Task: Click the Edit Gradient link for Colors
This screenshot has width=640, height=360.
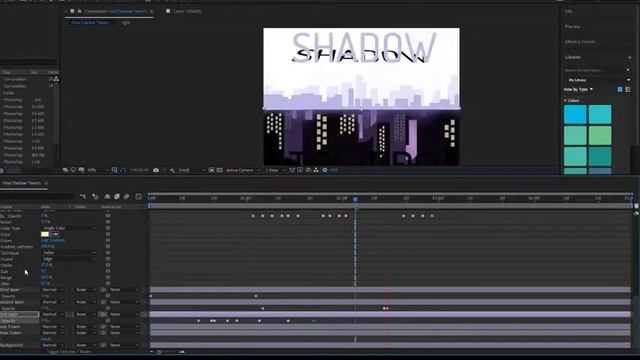Action: coord(53,240)
